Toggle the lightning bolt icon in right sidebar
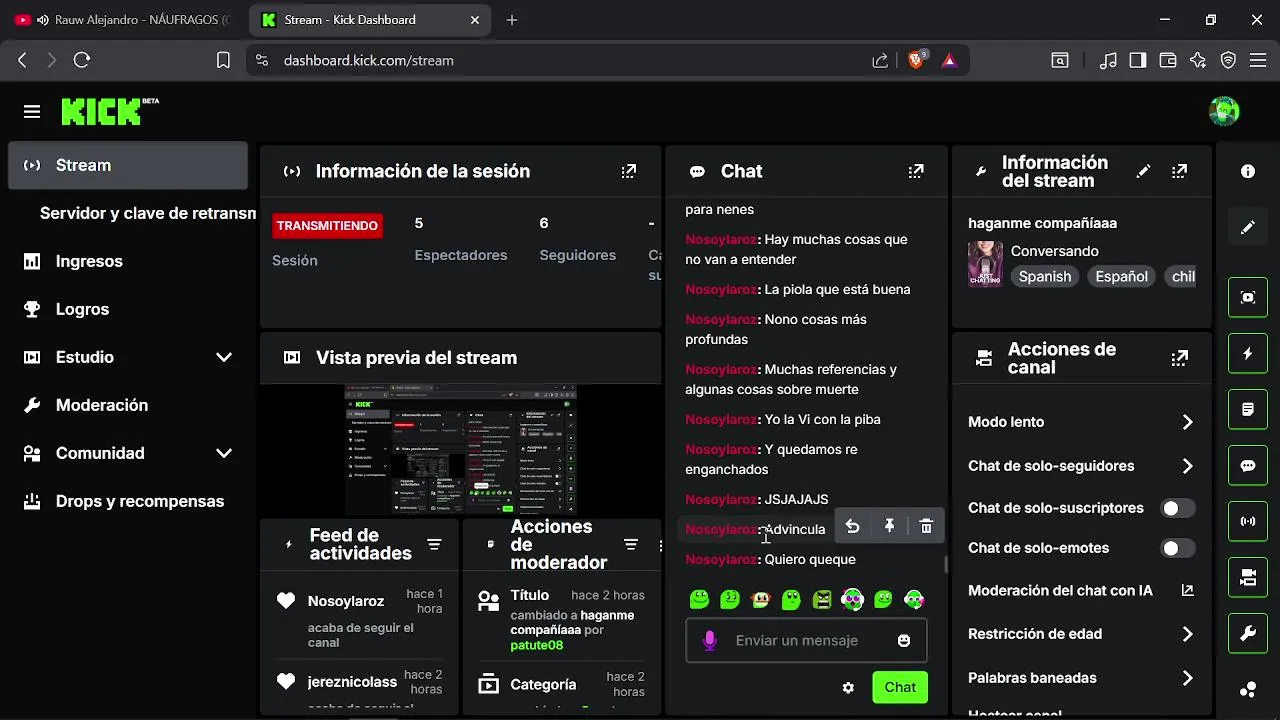Image resolution: width=1280 pixels, height=720 pixels. 1248,353
